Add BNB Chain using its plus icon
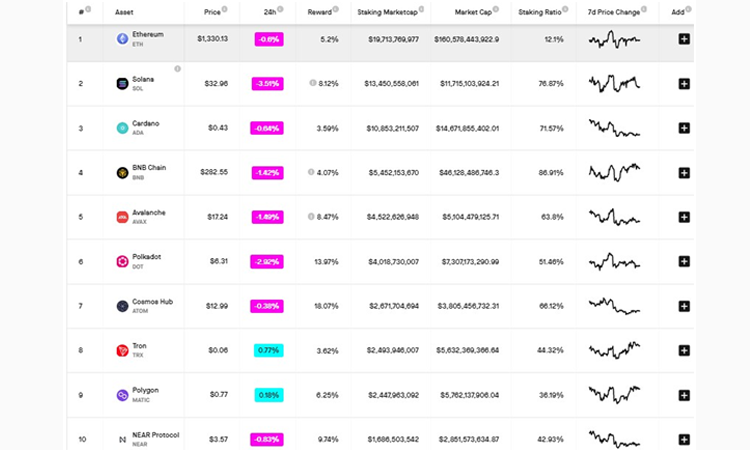 pyautogui.click(x=684, y=173)
